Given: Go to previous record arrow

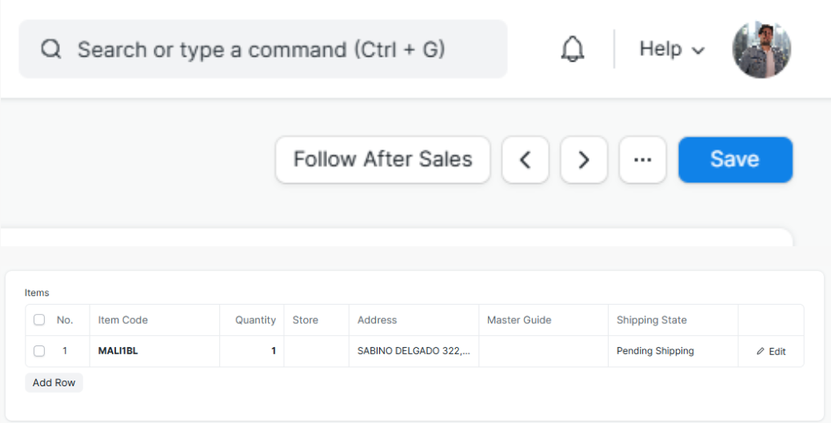Looking at the screenshot, I should (x=525, y=160).
